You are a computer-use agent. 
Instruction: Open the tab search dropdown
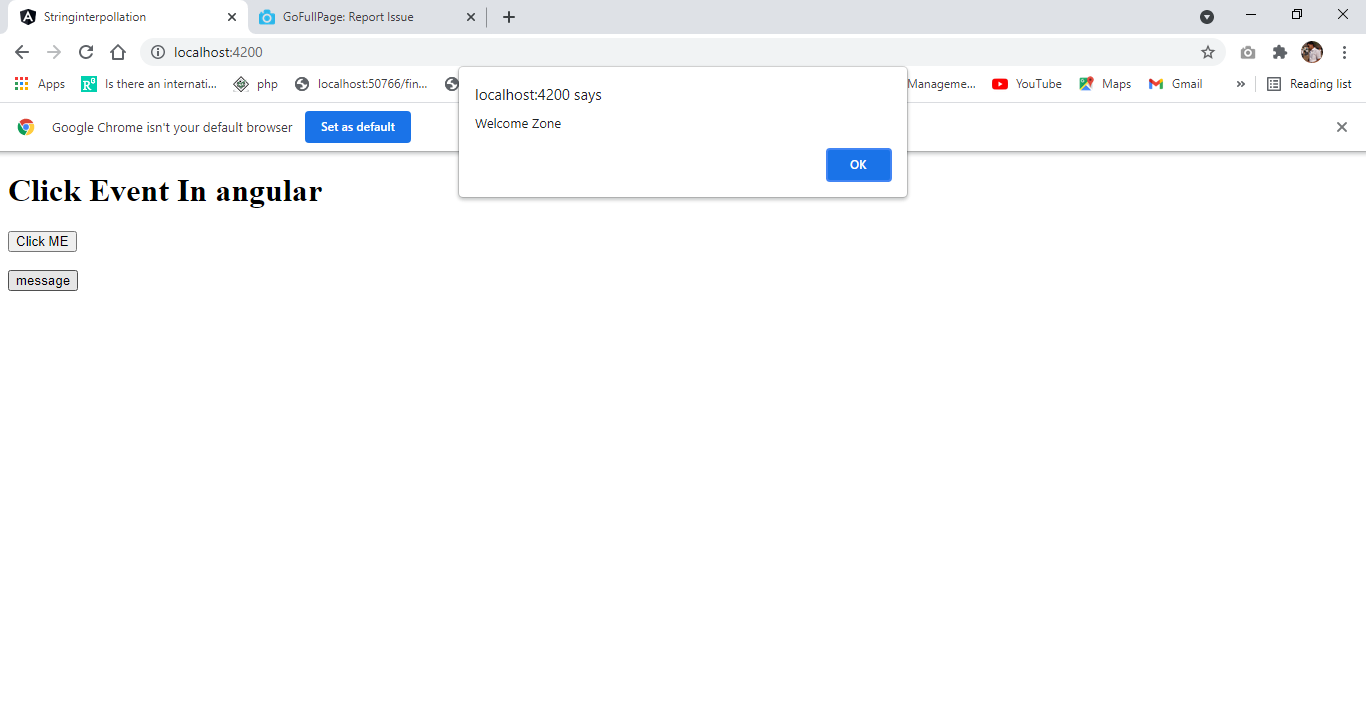1207,17
